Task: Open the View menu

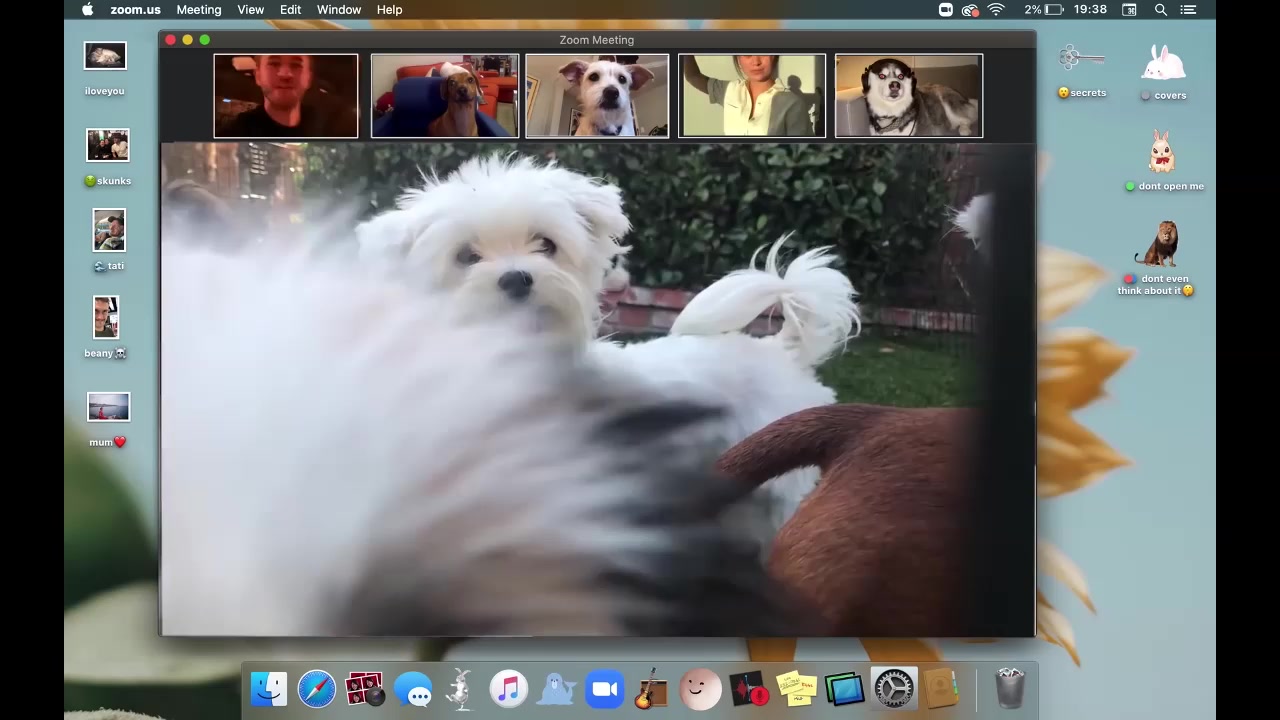Action: (x=251, y=10)
